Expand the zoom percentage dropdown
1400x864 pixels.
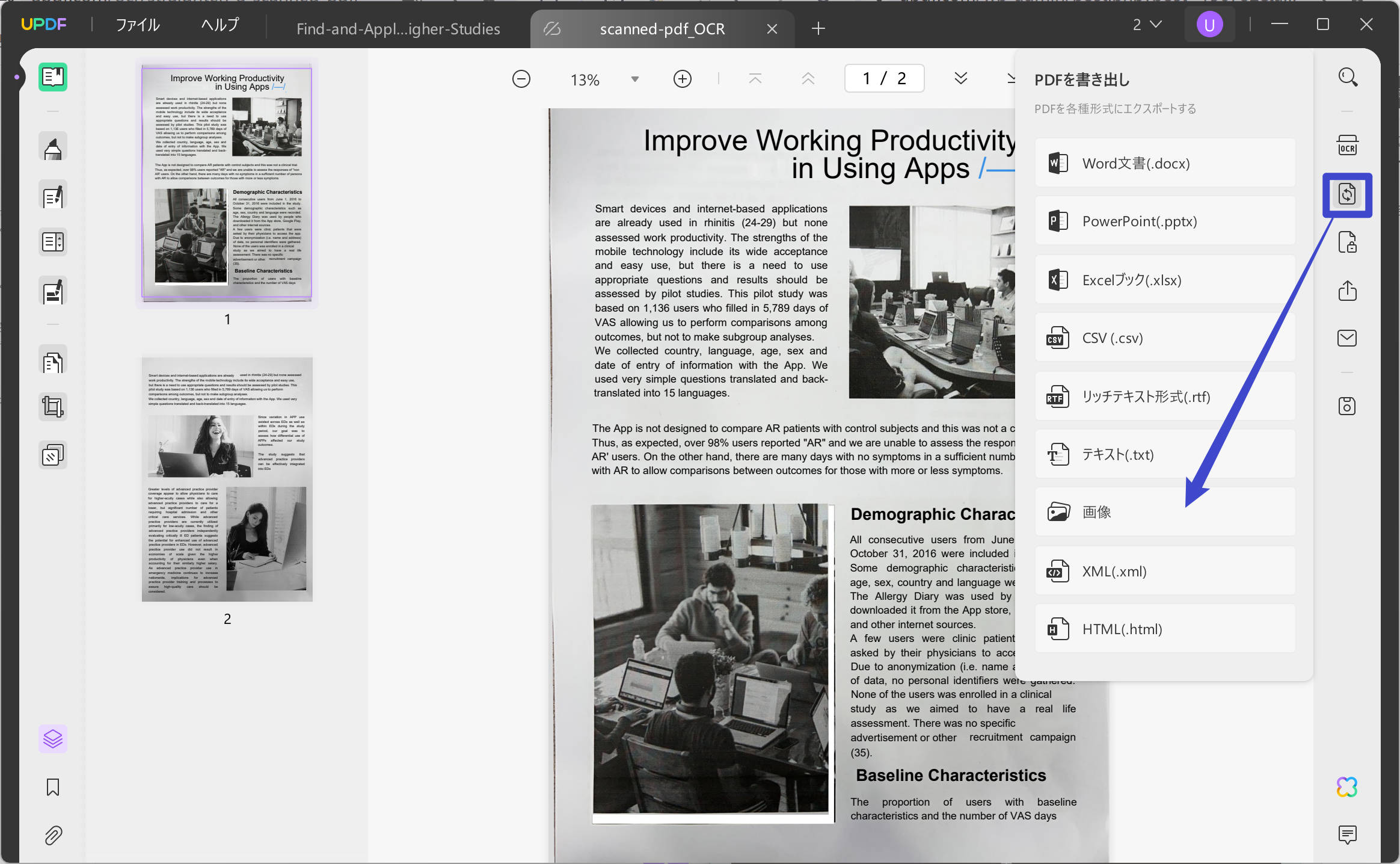point(634,79)
